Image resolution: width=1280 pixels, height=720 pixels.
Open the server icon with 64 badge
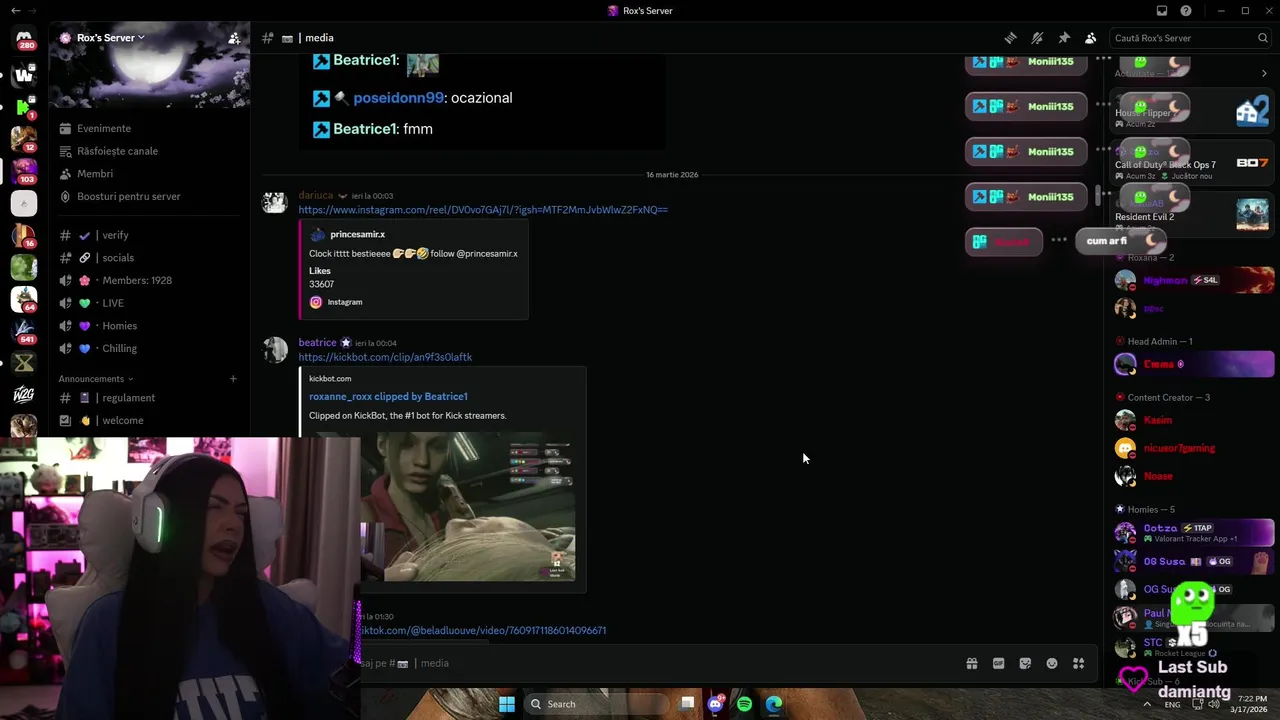[24, 299]
